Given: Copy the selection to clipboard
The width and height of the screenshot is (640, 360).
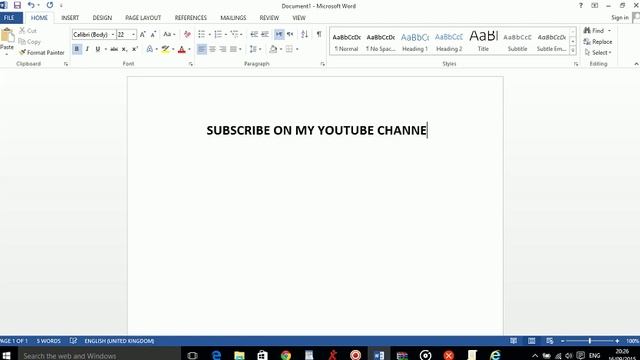Looking at the screenshot, I should (x=29, y=42).
